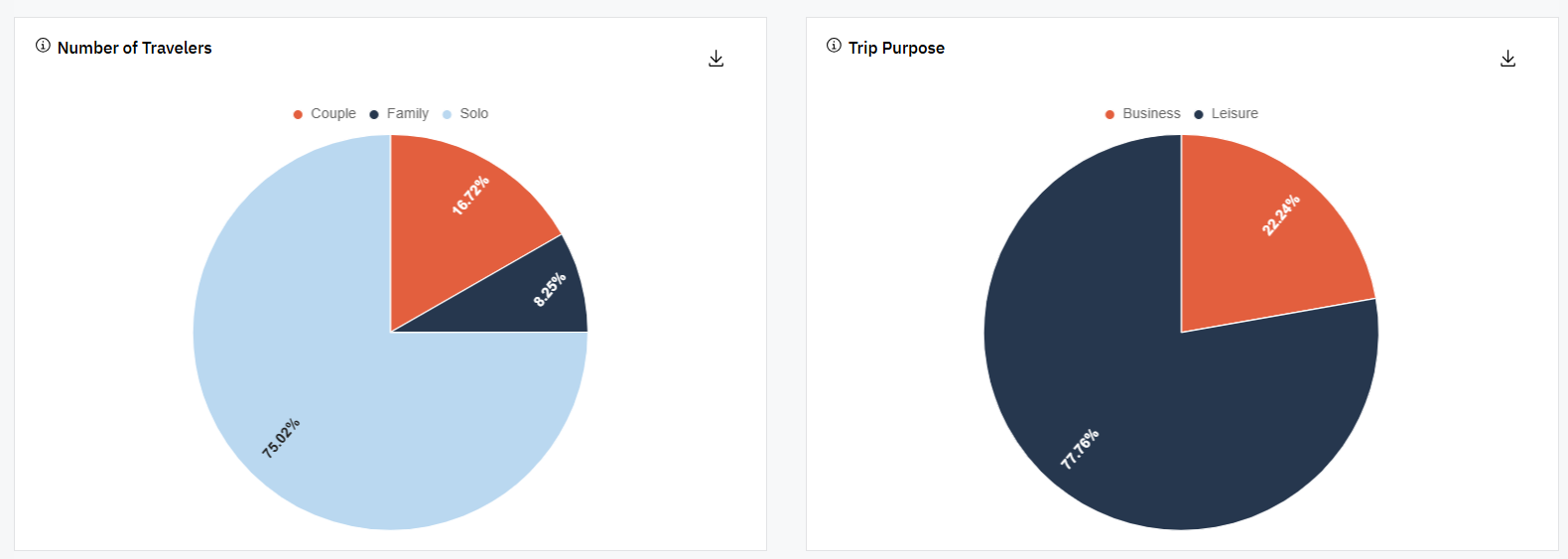This screenshot has width=1568, height=559.
Task: Click the Number of Travelers chart title
Action: [134, 48]
